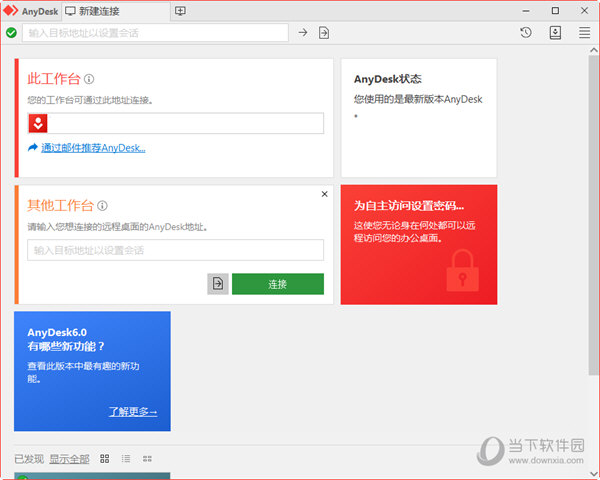Click the red download badge in the address field
600x480 pixels.
click(38, 123)
